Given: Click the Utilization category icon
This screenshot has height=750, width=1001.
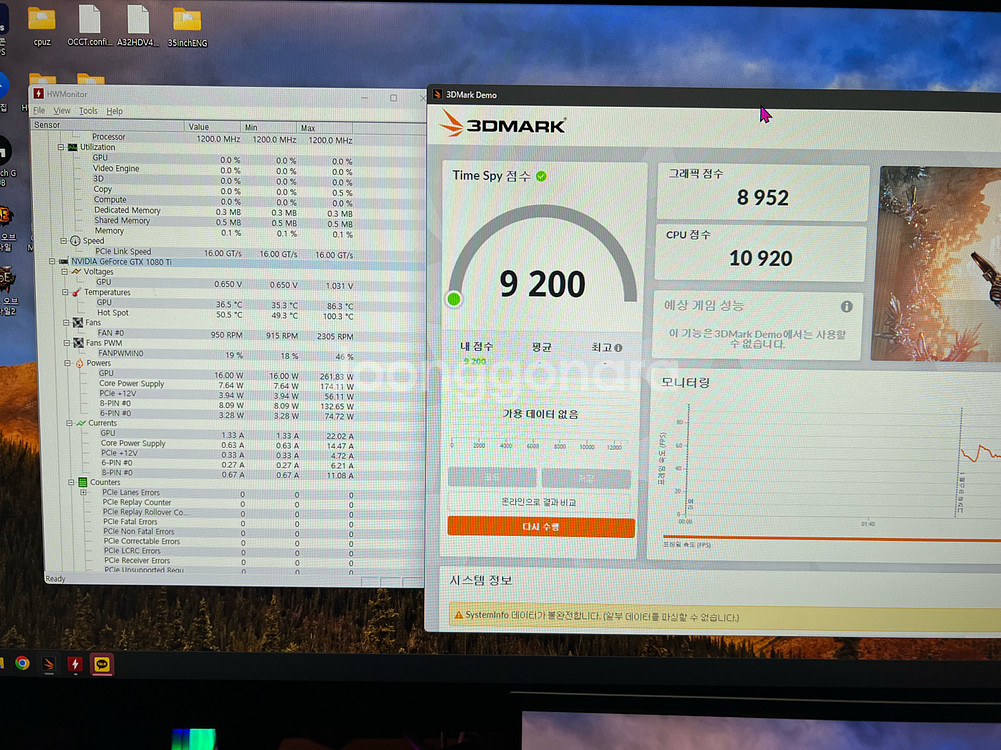Looking at the screenshot, I should tap(73, 147).
